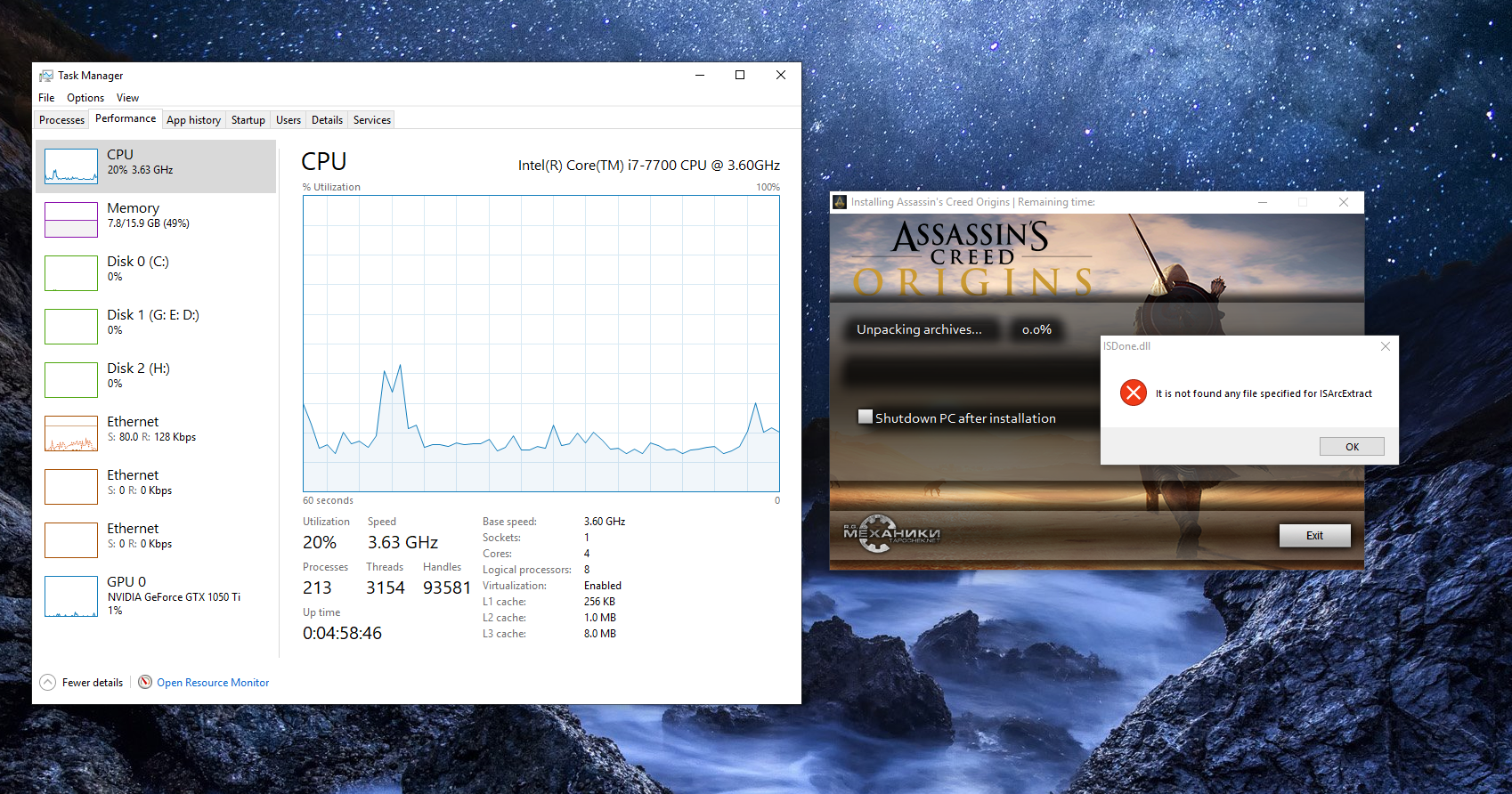Click the Task Manager title bar icon
Image resolution: width=1512 pixels, height=794 pixels.
(x=46, y=76)
